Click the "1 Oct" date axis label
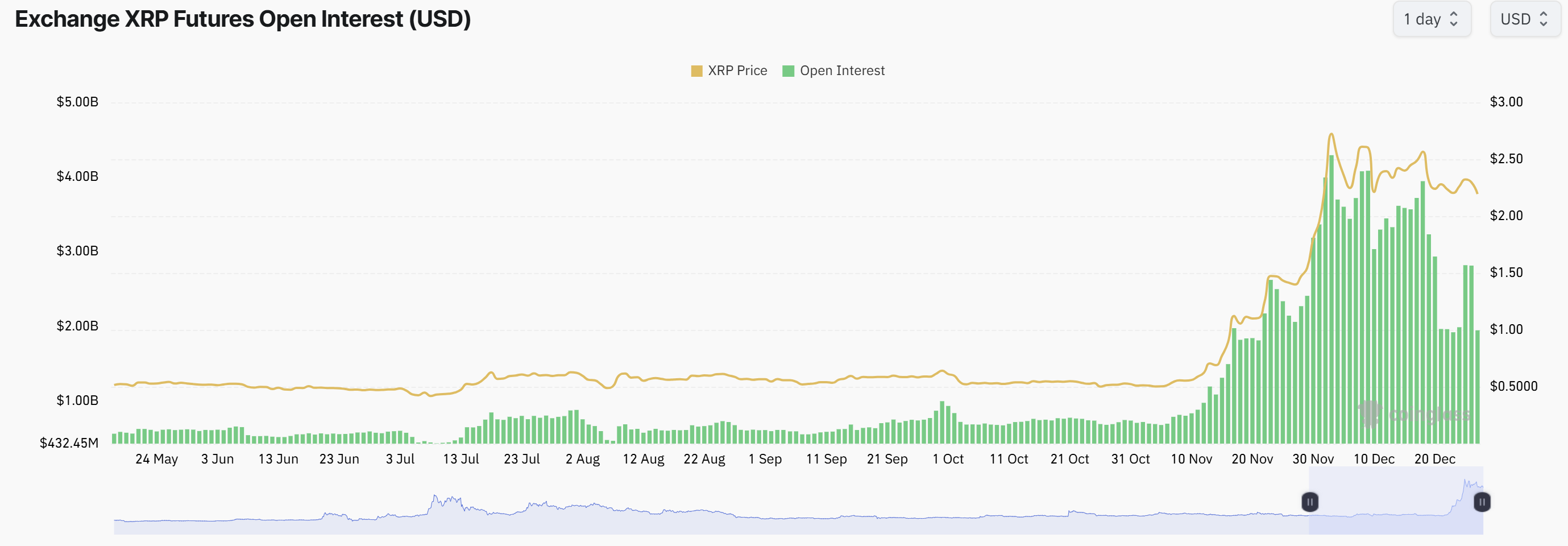The image size is (1568, 546). click(x=948, y=459)
